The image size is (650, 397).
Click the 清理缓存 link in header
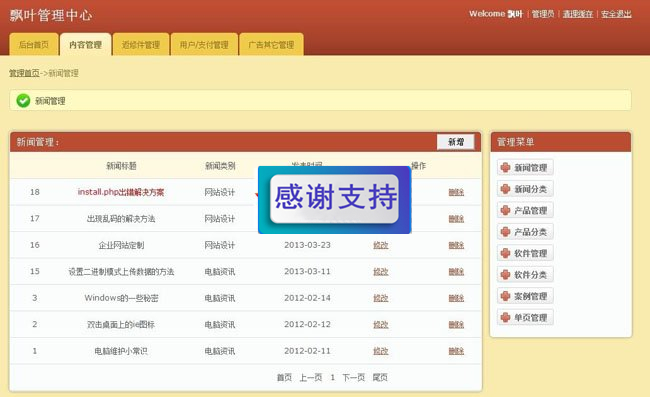pos(577,14)
